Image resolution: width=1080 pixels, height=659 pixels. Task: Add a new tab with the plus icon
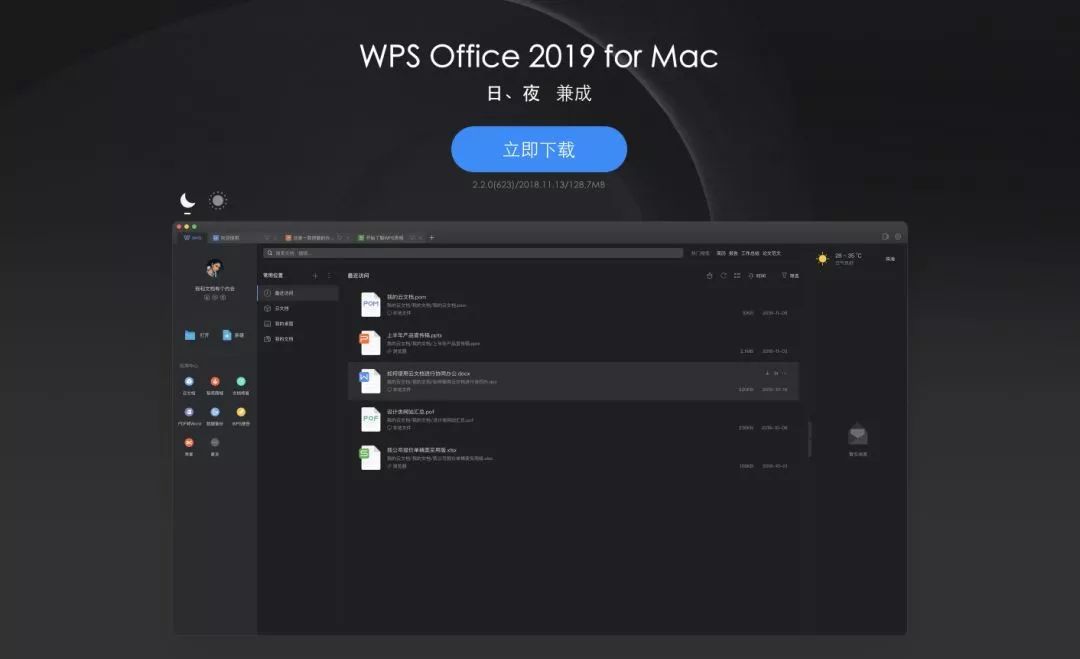click(432, 238)
